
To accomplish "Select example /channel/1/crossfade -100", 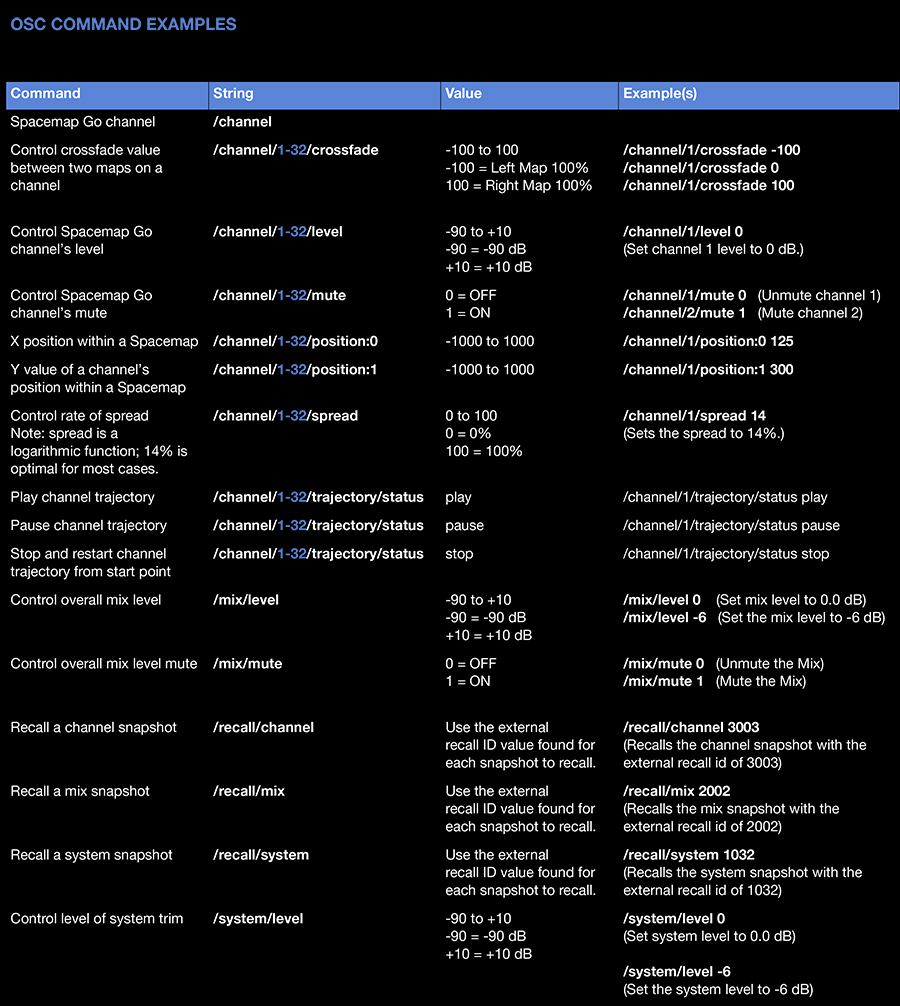I will coord(711,150).
